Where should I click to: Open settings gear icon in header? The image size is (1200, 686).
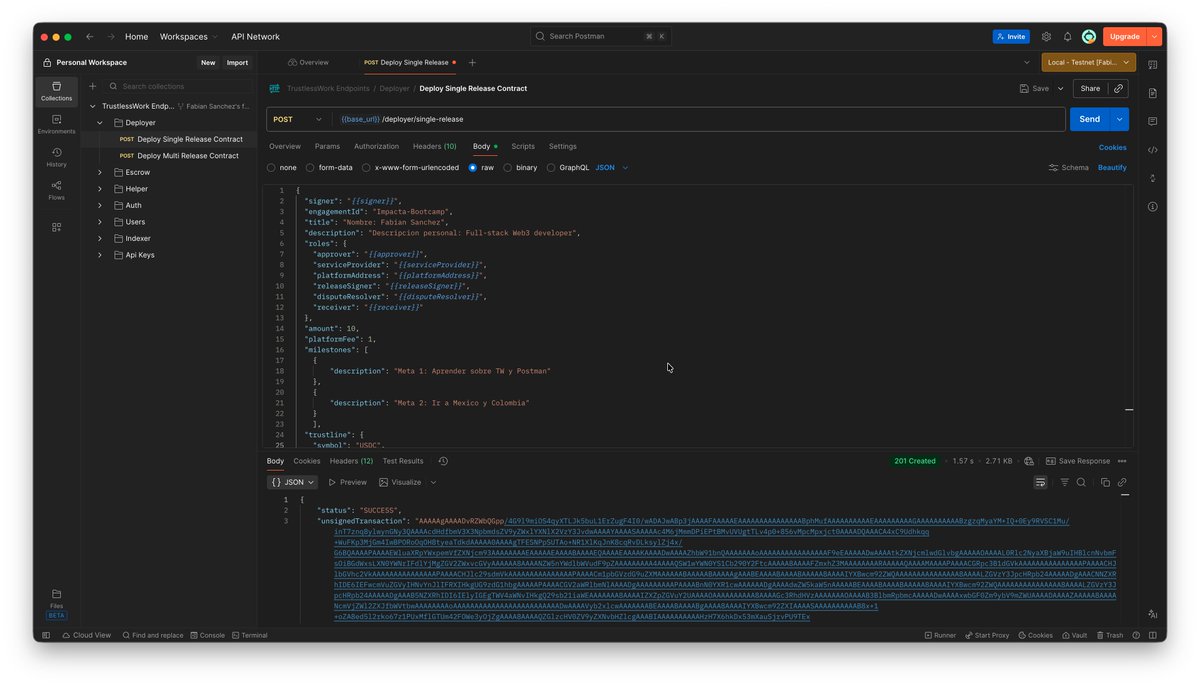1046,36
